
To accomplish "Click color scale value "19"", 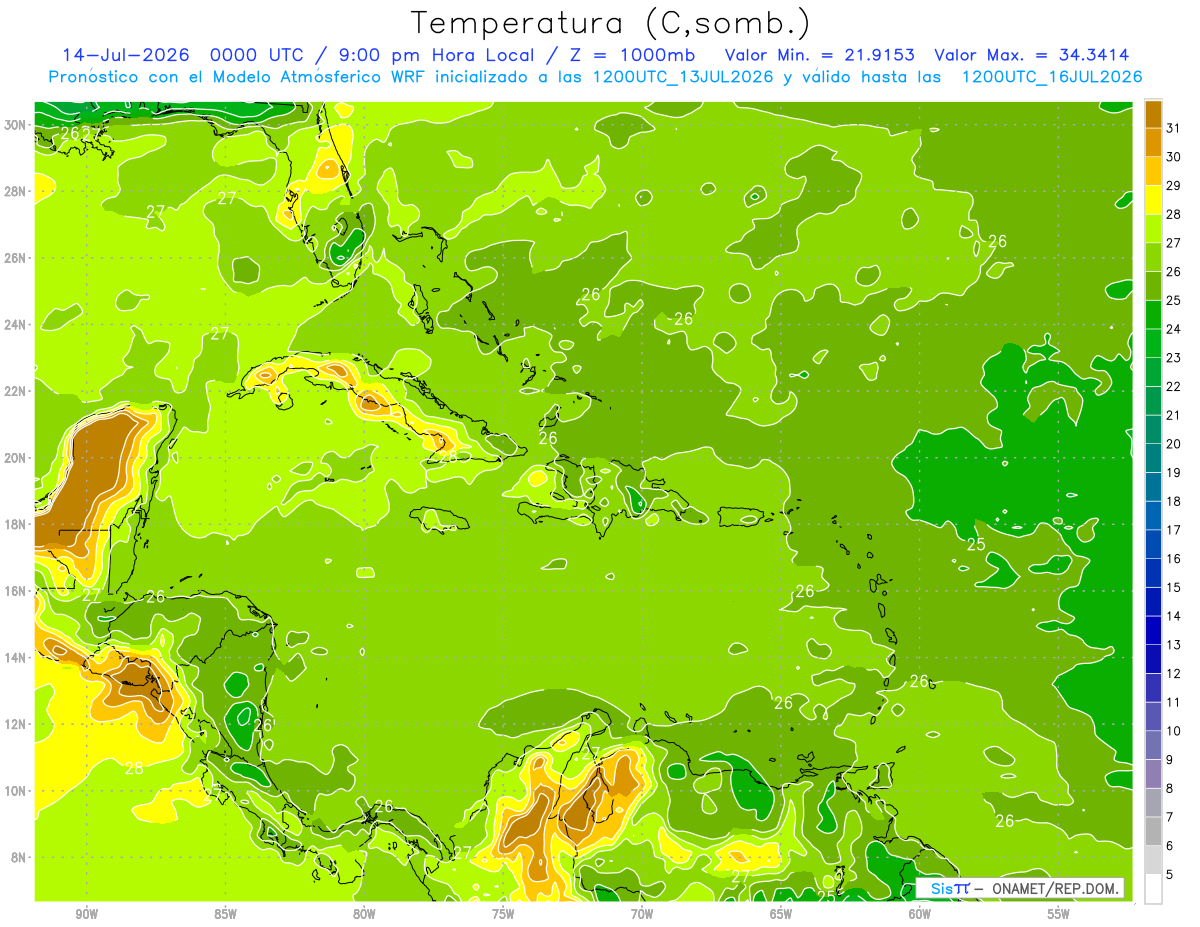I will [x=1174, y=472].
